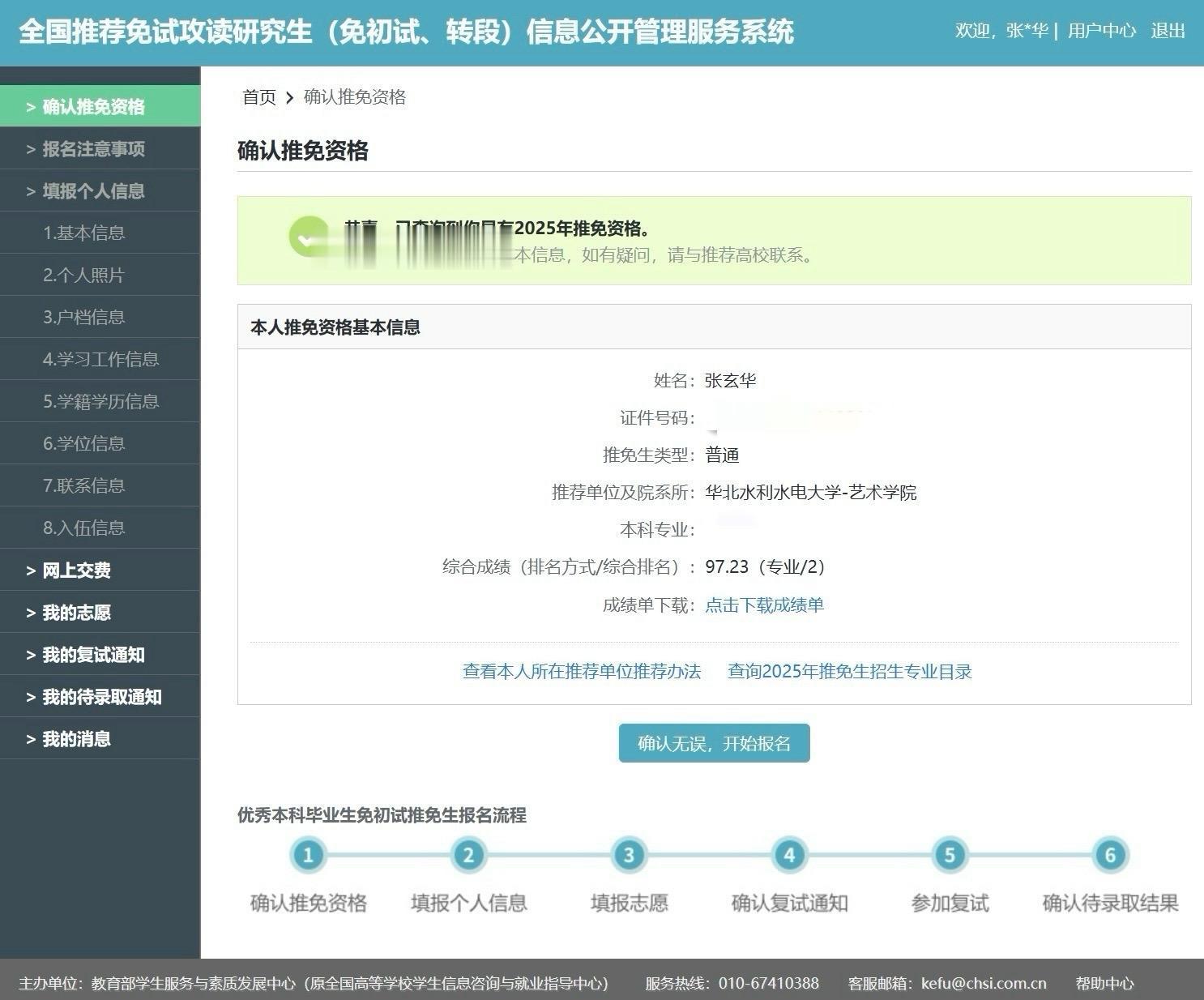Open 用户中心 in the top header
1204x1000 pixels.
(x=1101, y=31)
